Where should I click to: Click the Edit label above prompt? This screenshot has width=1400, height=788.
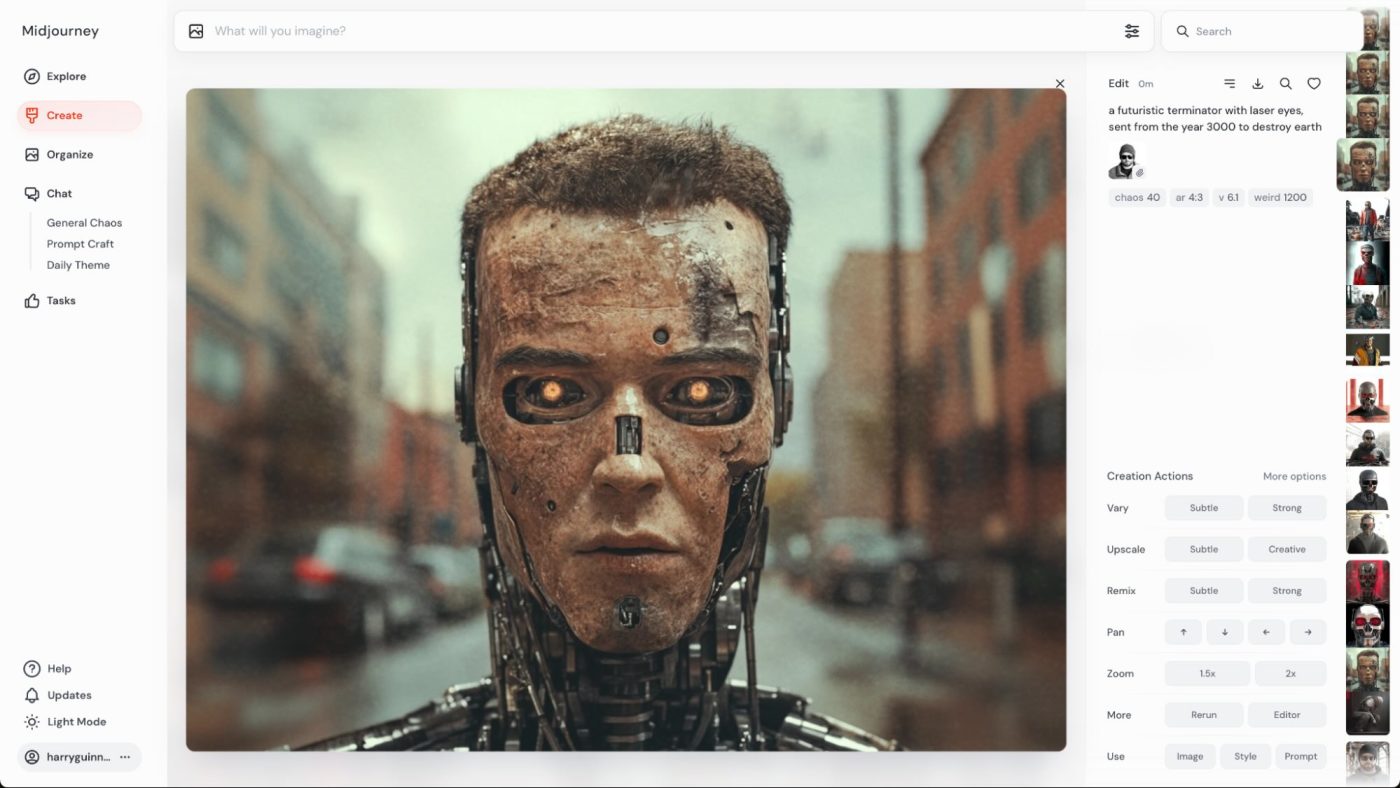click(x=1118, y=84)
